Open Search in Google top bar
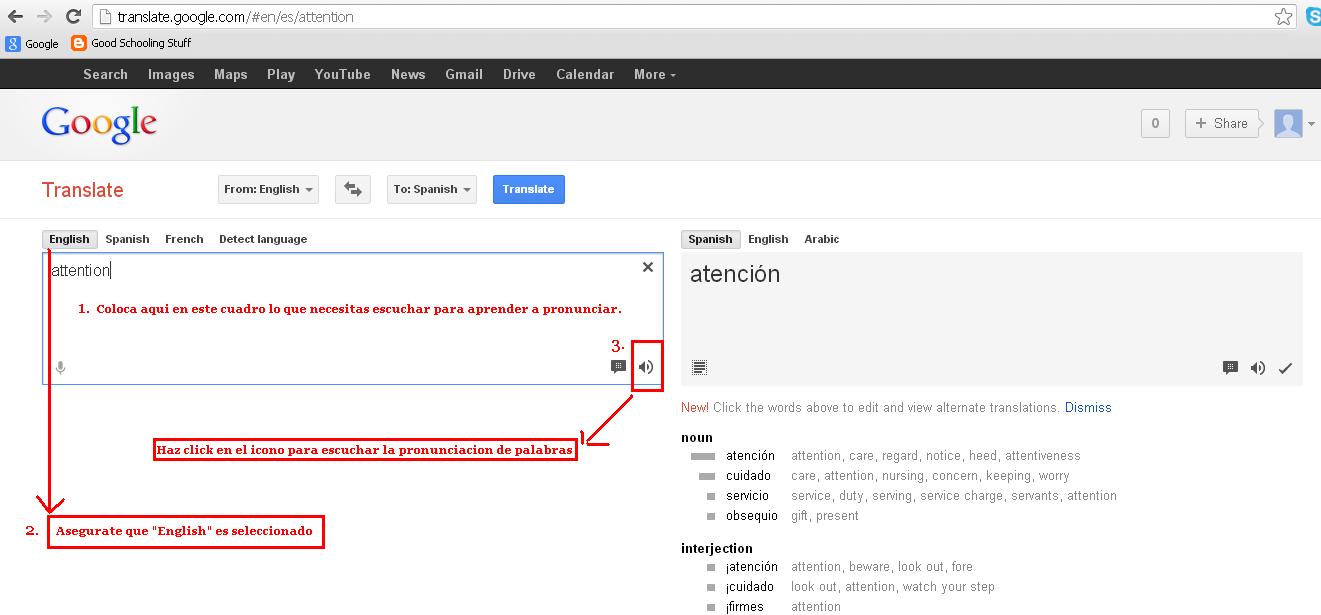This screenshot has width=1321, height=615. point(105,74)
